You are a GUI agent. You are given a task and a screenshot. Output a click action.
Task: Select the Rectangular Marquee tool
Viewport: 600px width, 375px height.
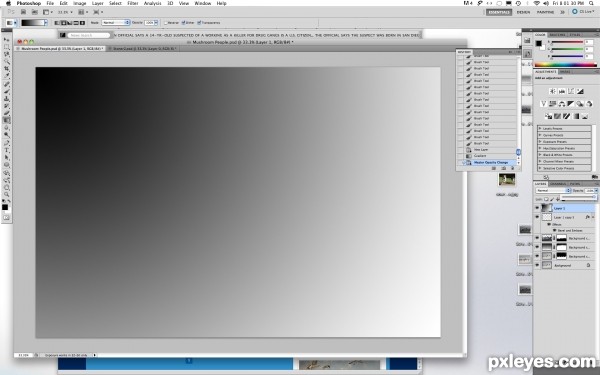coord(6,47)
